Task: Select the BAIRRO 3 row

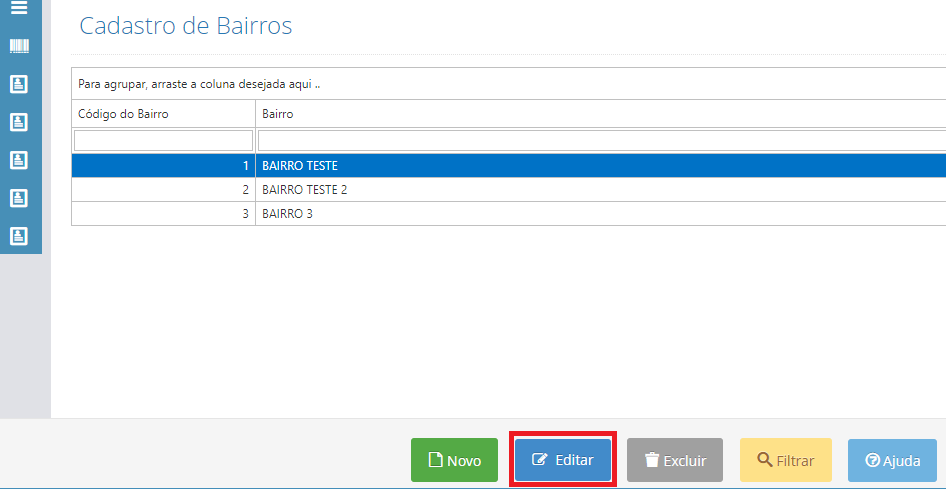Action: coord(509,214)
